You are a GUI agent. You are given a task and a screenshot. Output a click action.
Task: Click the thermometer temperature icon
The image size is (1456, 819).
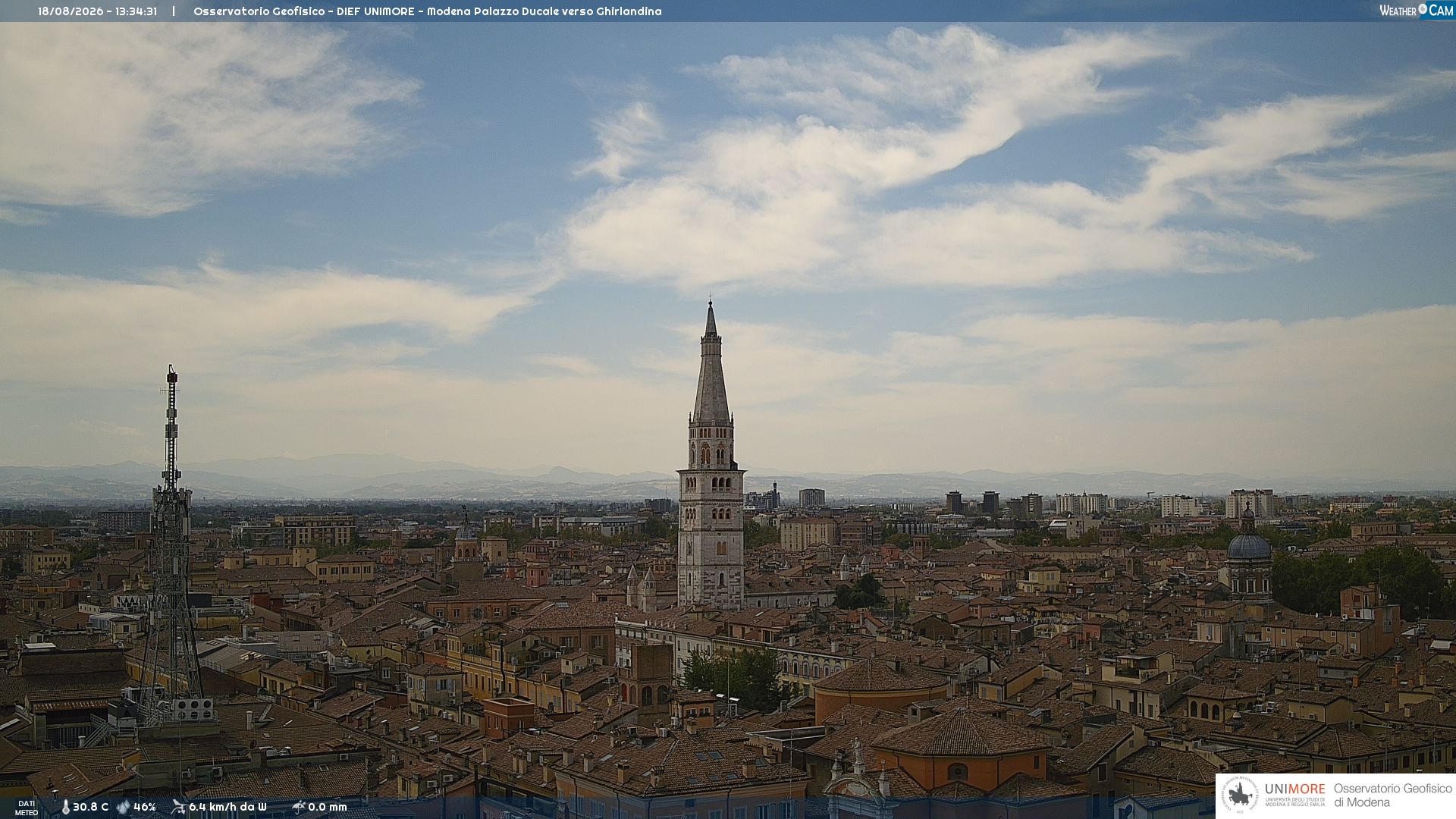(65, 807)
